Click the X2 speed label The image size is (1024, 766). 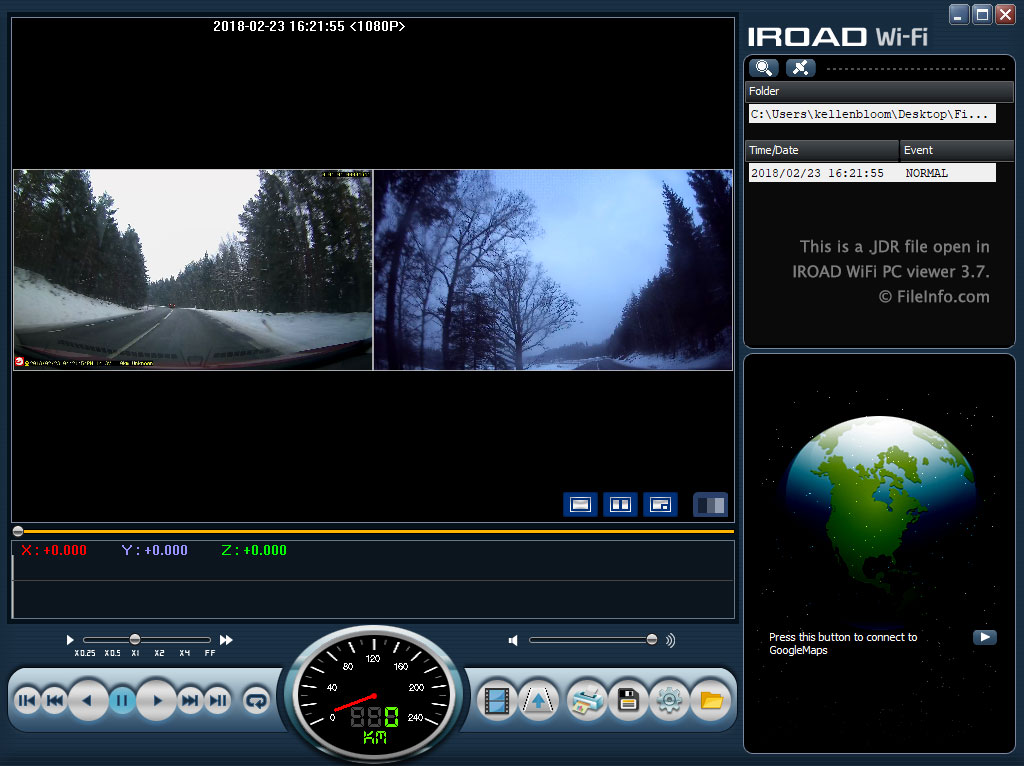159,653
